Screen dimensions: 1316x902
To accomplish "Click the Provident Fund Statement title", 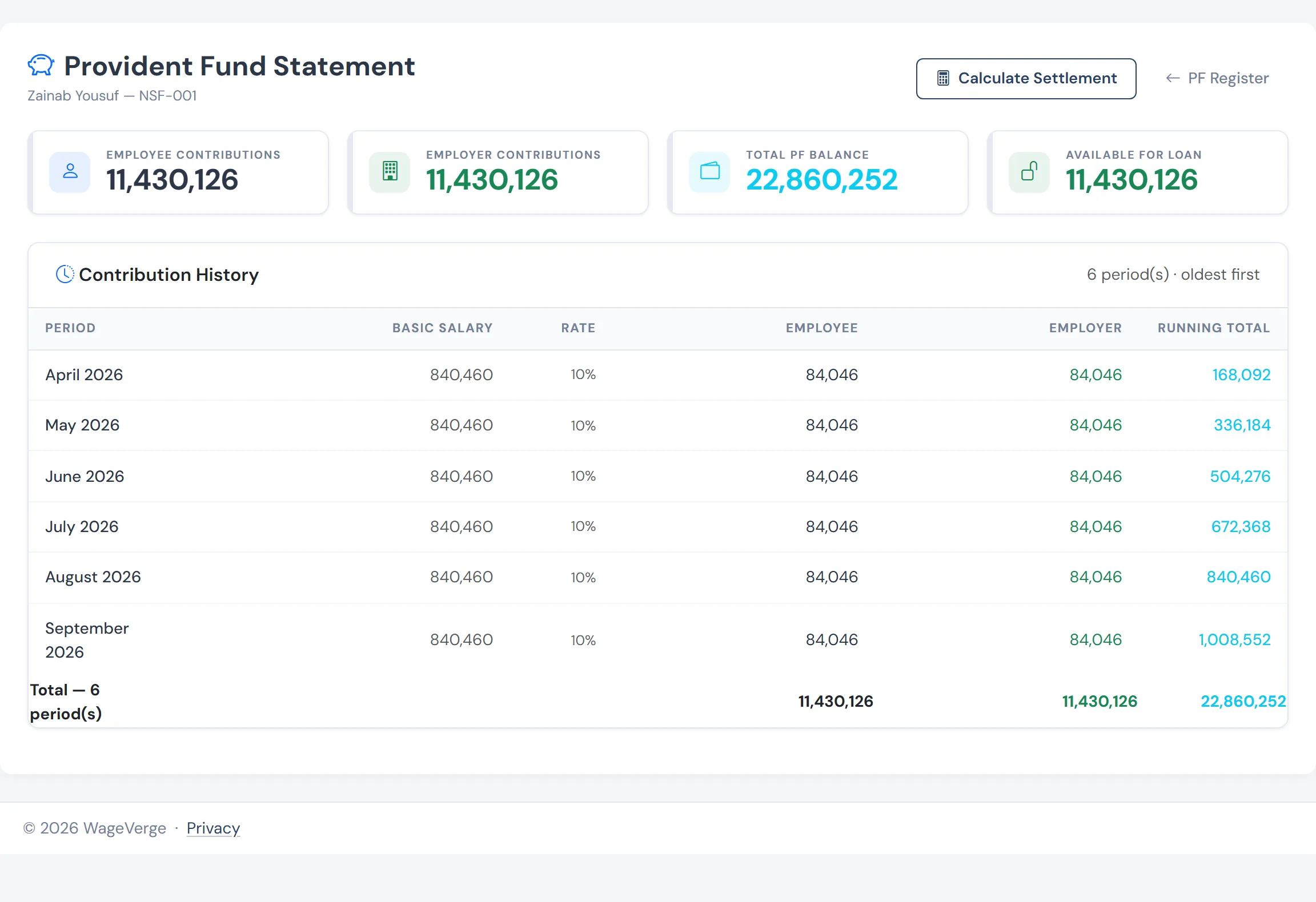I will pos(239,66).
